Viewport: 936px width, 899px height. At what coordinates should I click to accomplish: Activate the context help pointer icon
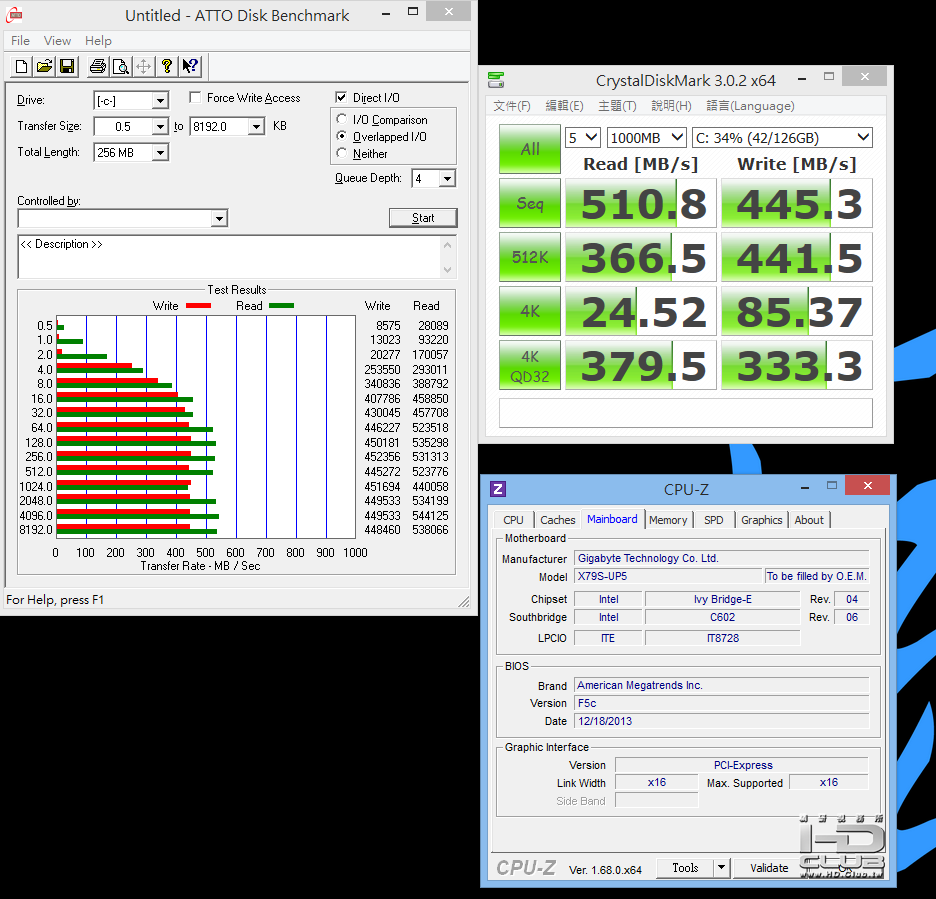coord(190,66)
